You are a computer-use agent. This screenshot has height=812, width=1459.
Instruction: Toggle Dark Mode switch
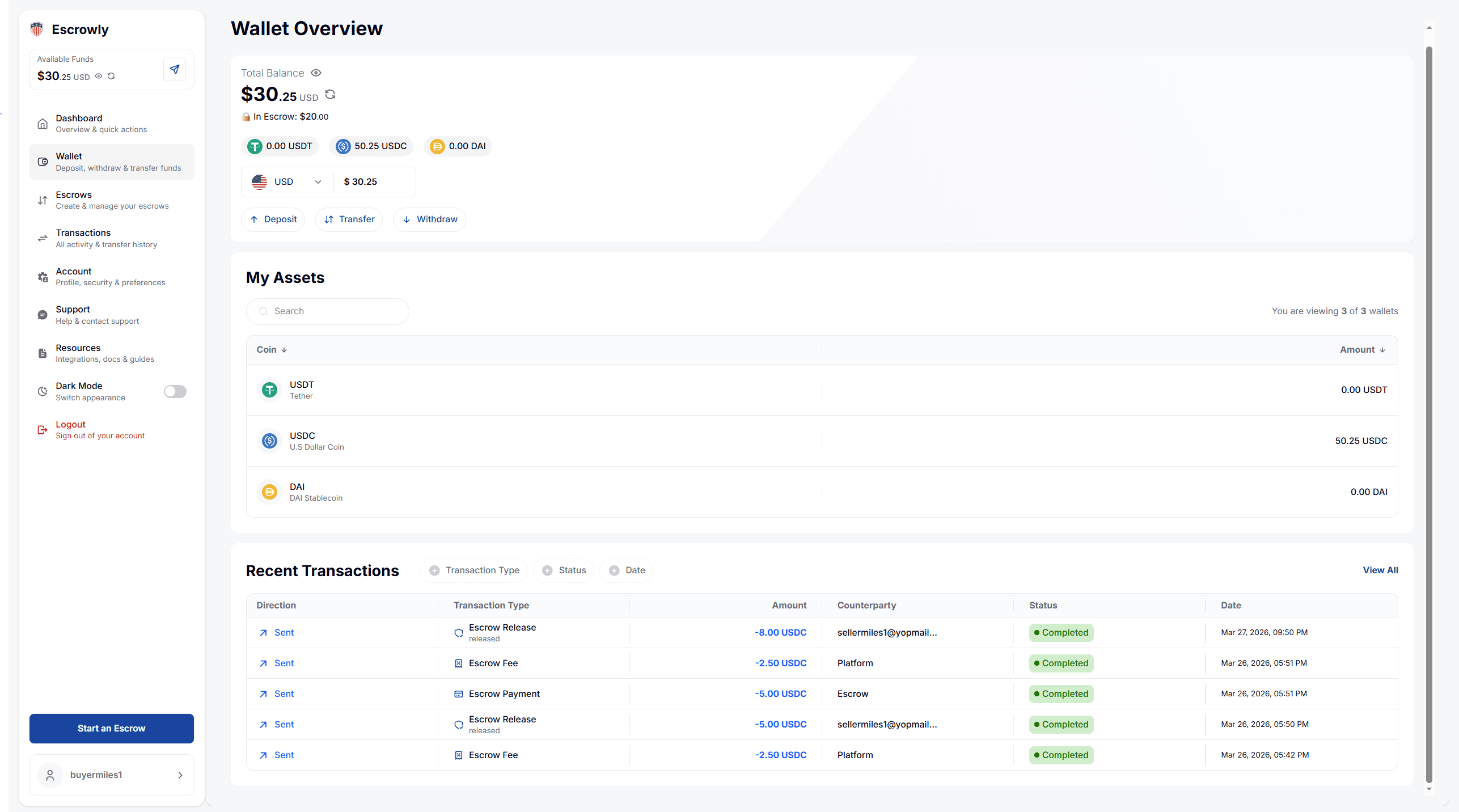pyautogui.click(x=175, y=392)
